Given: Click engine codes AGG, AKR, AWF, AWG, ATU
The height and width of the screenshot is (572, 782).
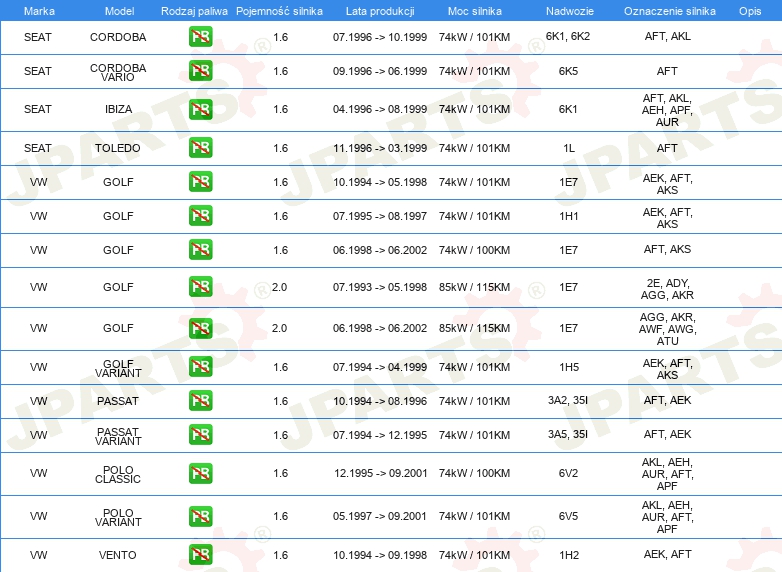Looking at the screenshot, I should [667, 329].
